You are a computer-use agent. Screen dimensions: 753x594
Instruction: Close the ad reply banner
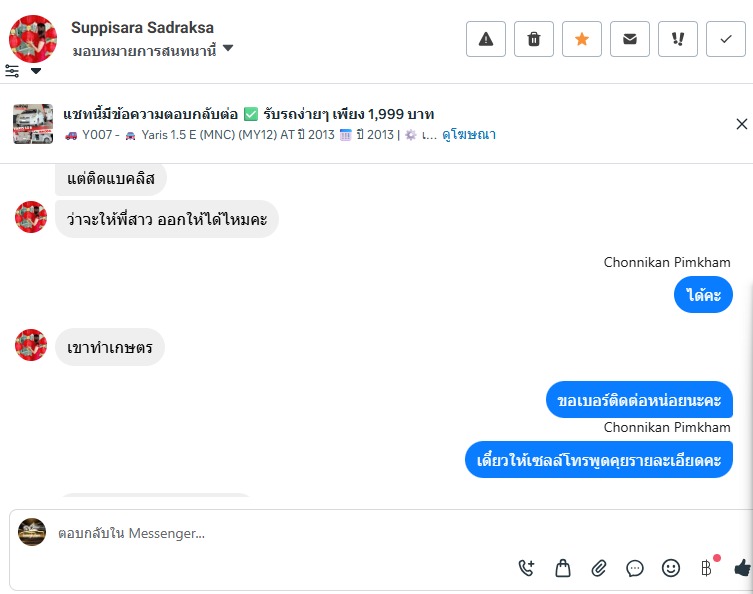[x=741, y=124]
